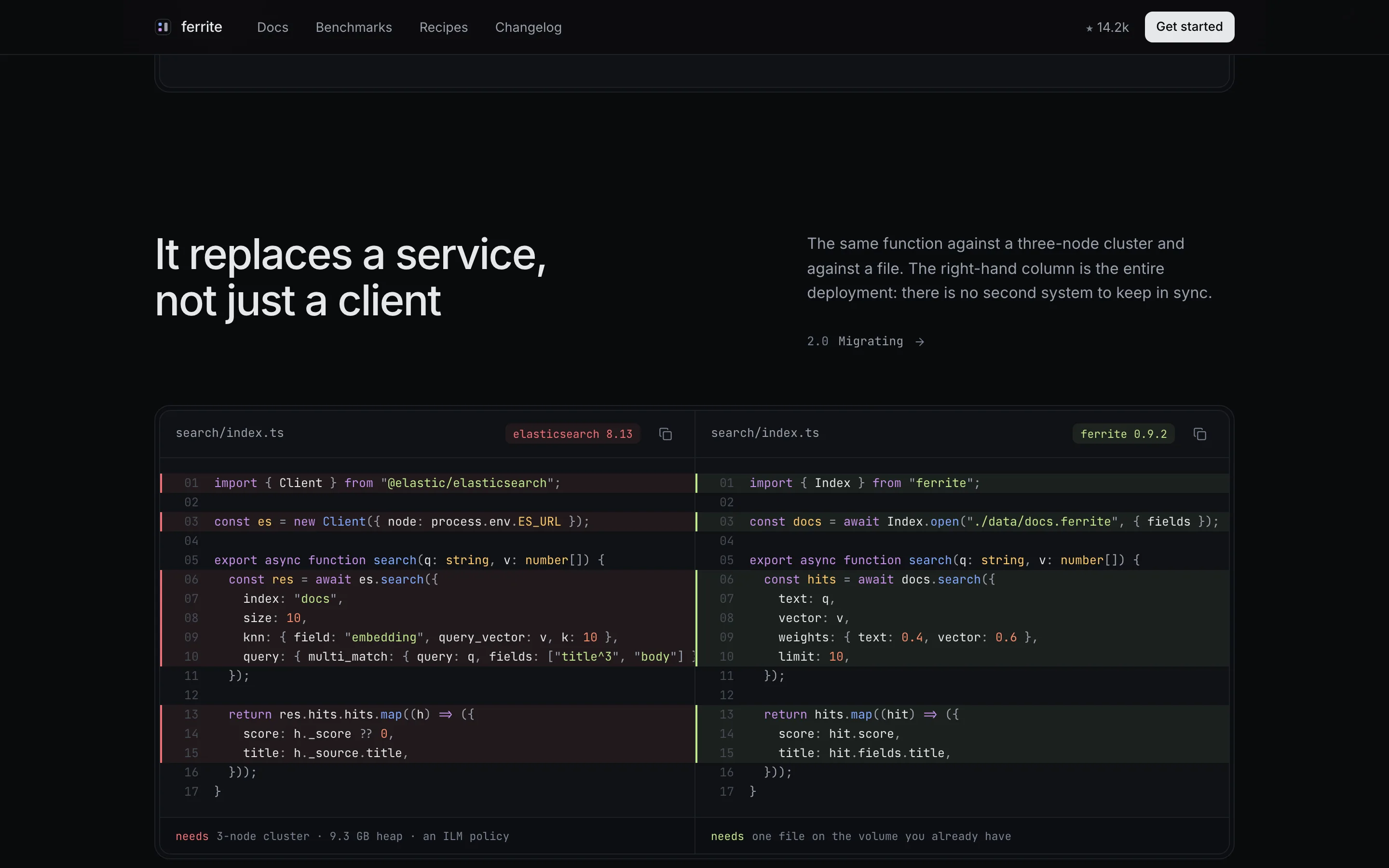This screenshot has width=1389, height=868.
Task: Click the knn embedding query_vector line
Action: pyautogui.click(x=428, y=637)
